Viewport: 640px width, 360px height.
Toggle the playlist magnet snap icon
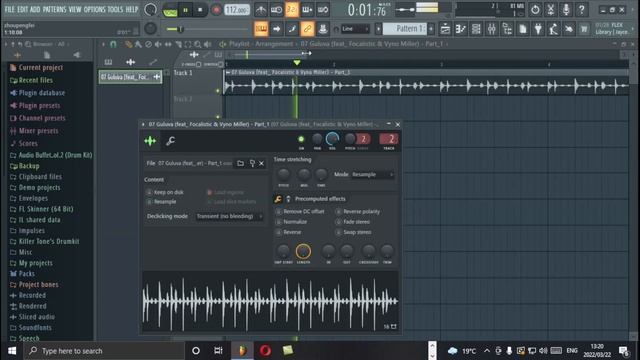(x=113, y=44)
